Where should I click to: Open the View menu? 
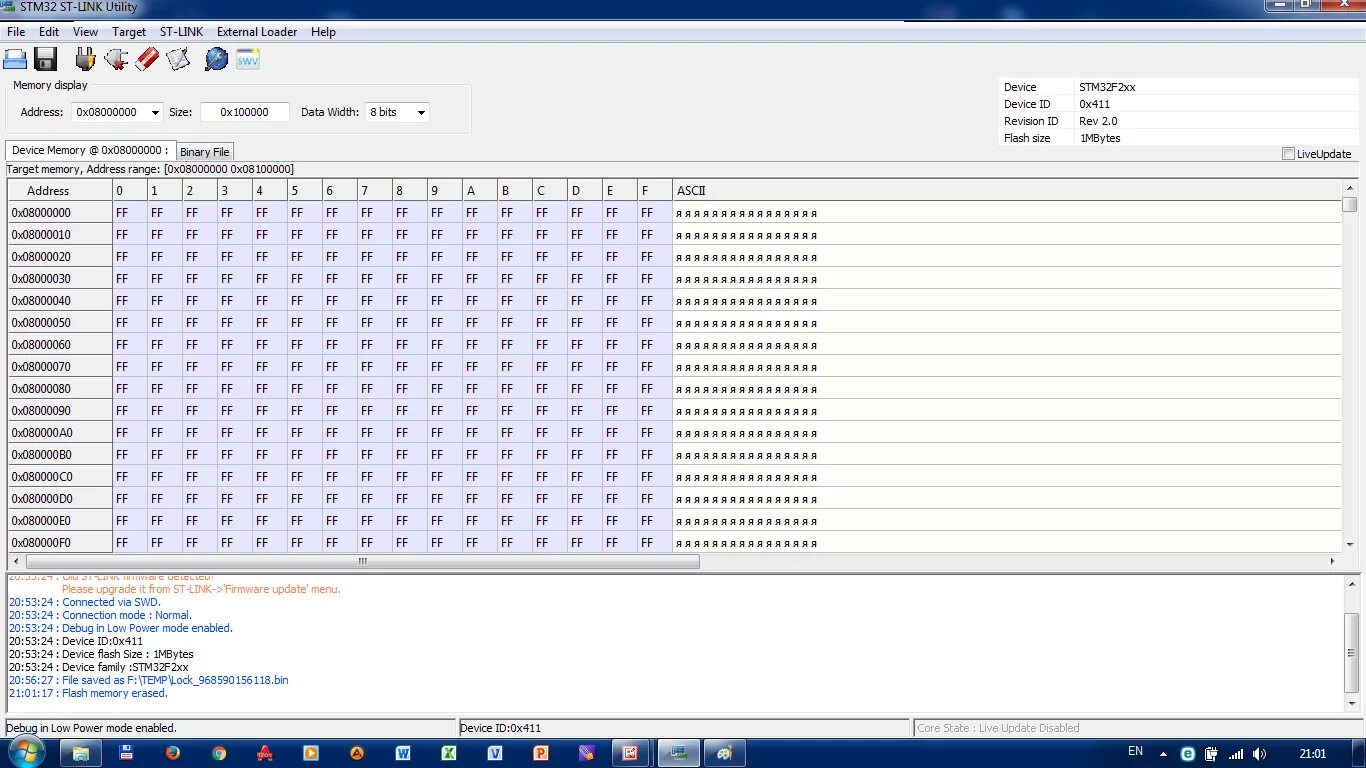click(x=86, y=32)
